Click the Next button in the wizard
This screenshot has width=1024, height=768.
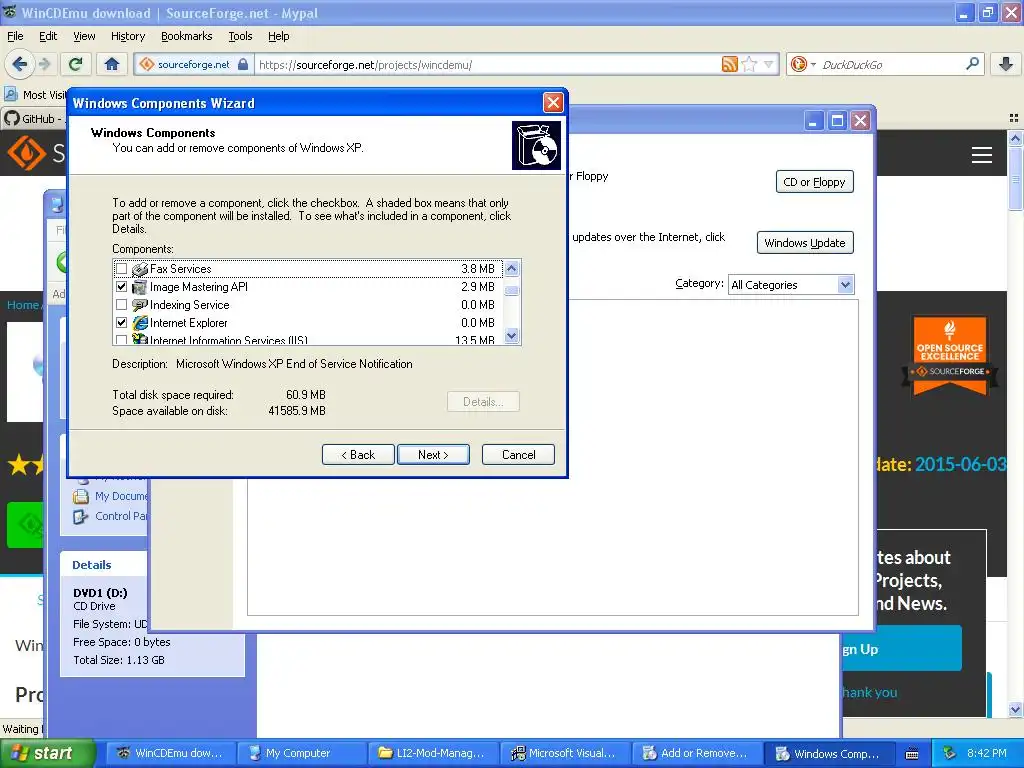(x=433, y=455)
